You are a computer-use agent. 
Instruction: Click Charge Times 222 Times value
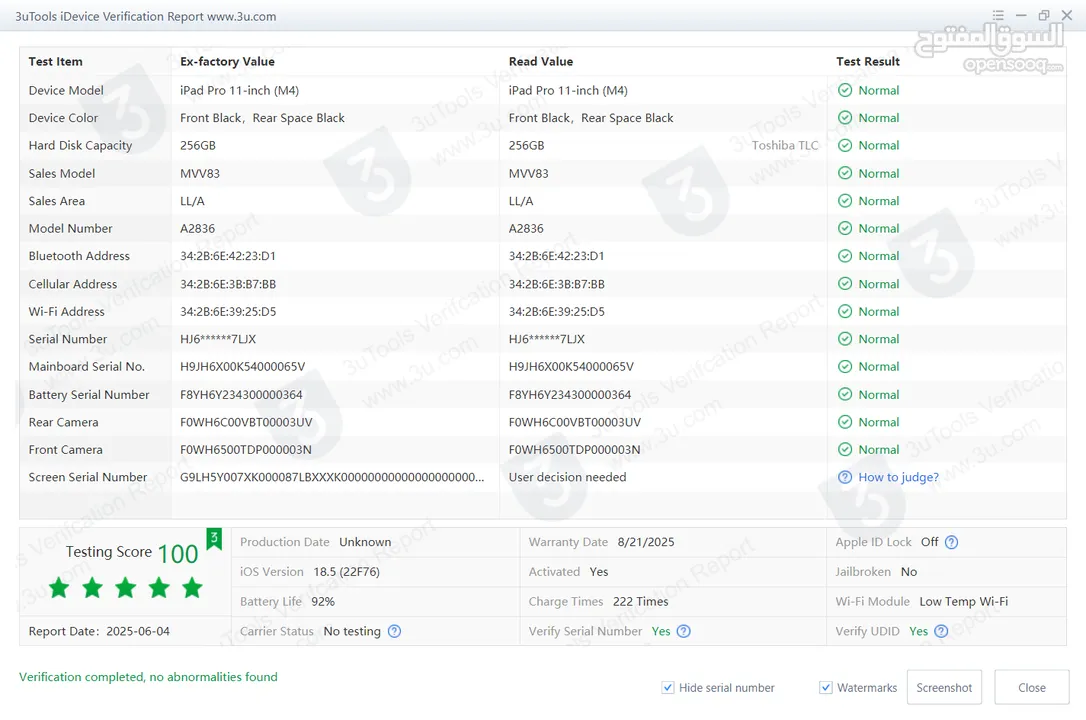(x=641, y=602)
